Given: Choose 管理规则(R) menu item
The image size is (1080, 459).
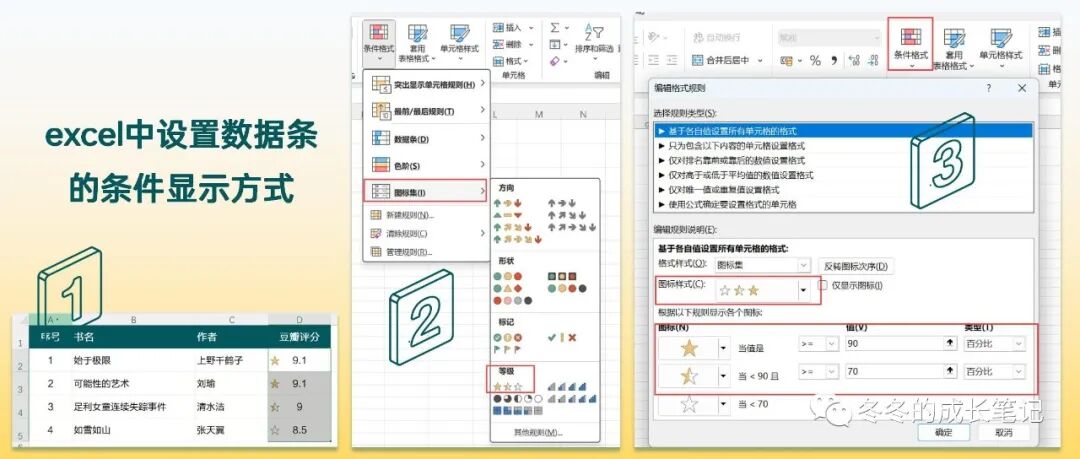Looking at the screenshot, I should (x=427, y=252).
